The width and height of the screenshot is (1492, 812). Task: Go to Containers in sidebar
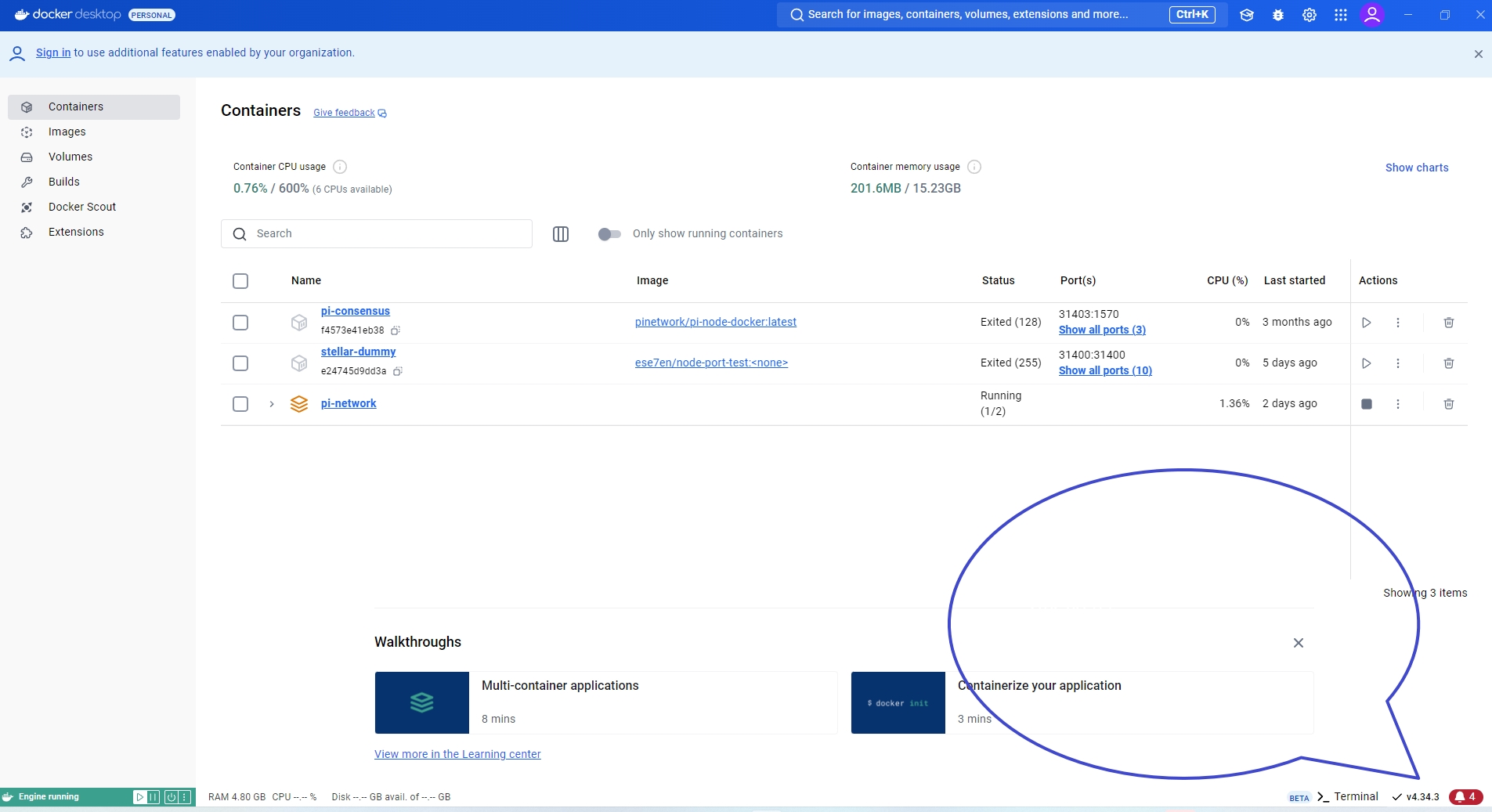click(94, 107)
